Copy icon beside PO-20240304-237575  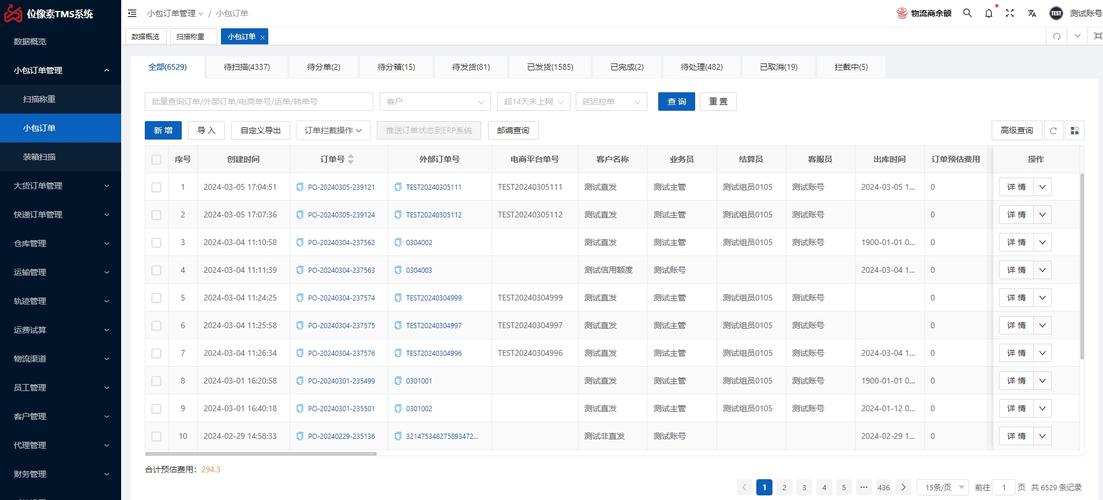pos(300,326)
